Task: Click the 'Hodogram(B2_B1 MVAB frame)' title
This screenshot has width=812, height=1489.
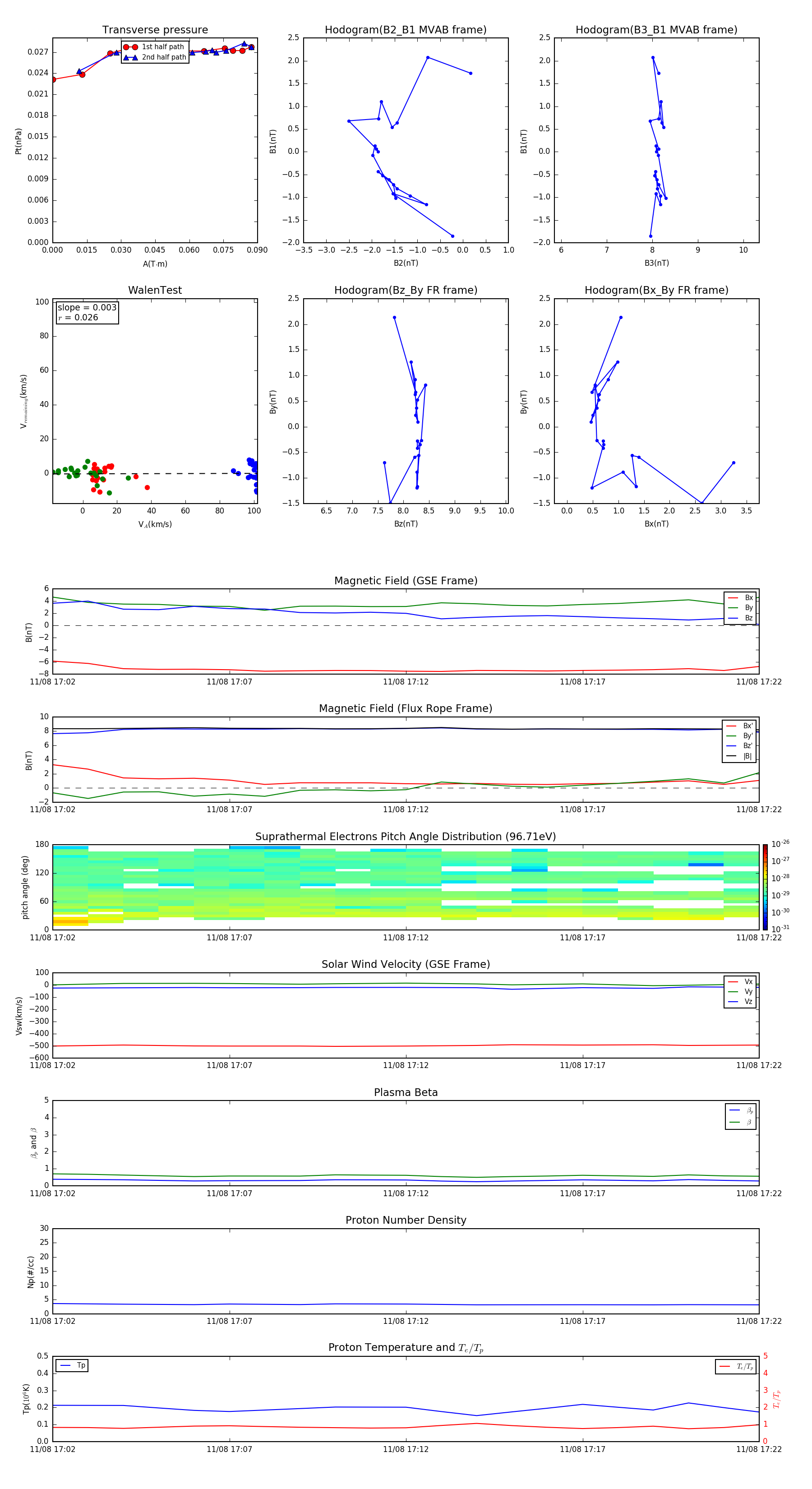Action: coord(406,29)
